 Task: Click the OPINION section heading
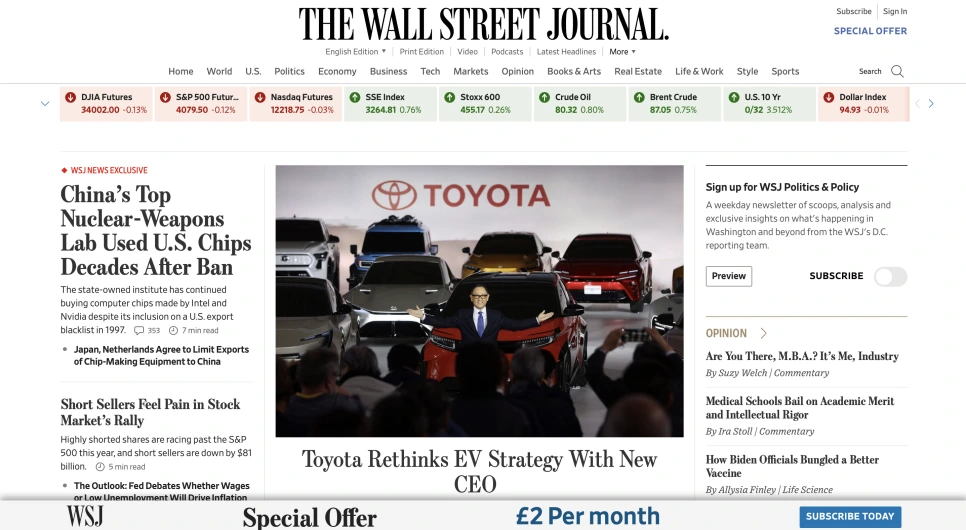coord(726,333)
